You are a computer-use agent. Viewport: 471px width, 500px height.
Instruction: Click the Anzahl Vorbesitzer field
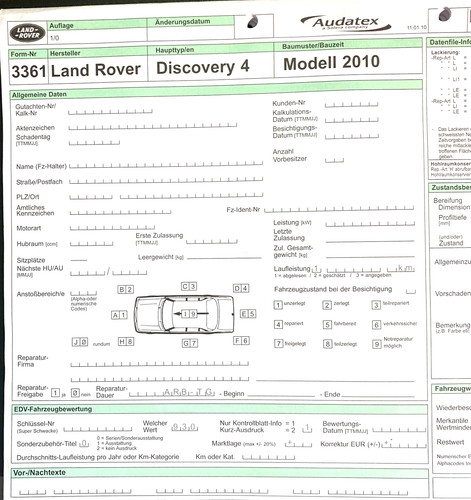click(x=334, y=160)
